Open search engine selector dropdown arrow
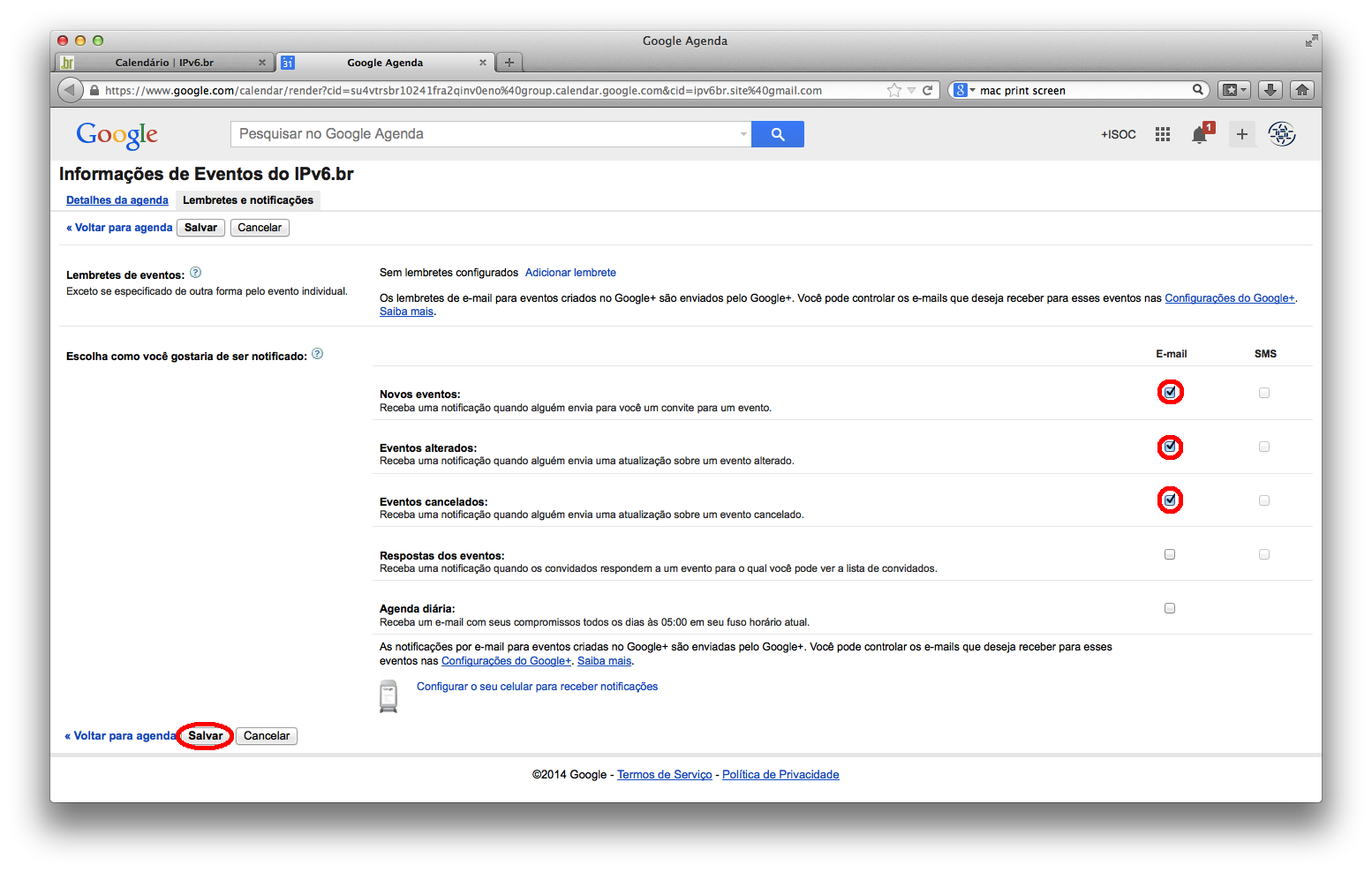The width and height of the screenshot is (1372, 872). 973,90
